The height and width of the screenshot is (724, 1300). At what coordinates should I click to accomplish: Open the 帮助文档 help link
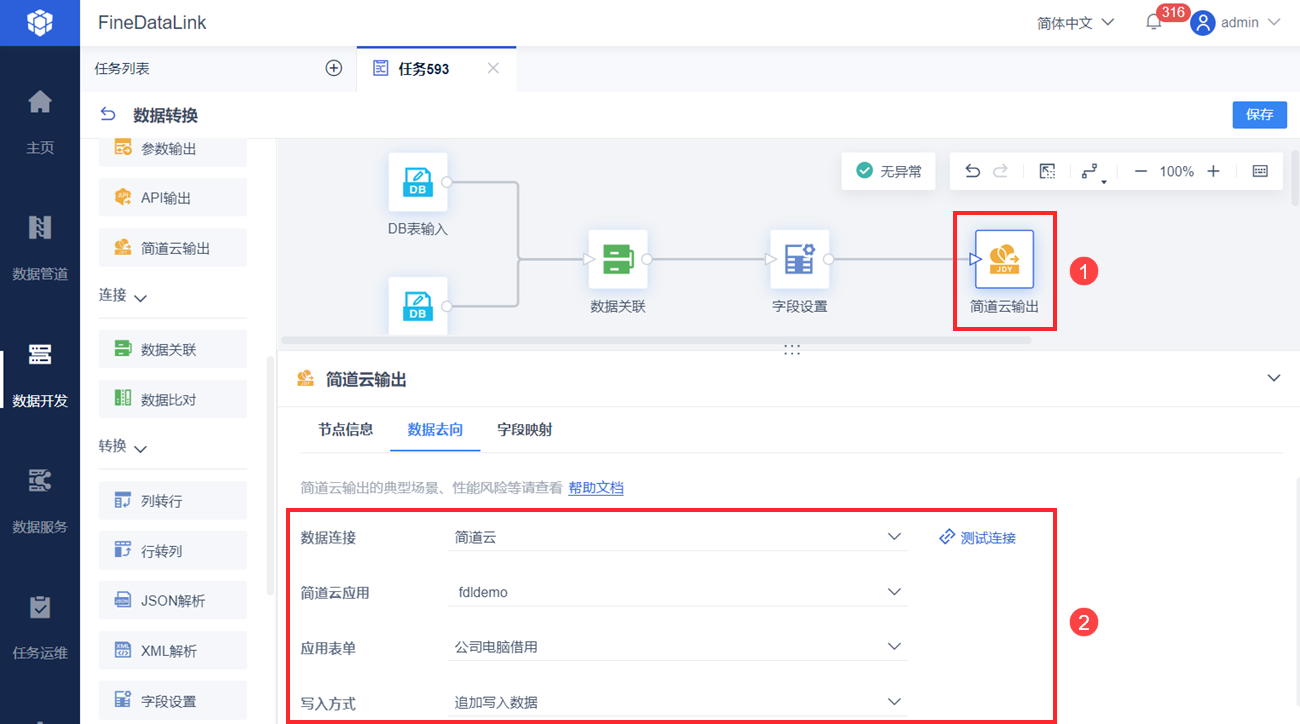(x=596, y=488)
